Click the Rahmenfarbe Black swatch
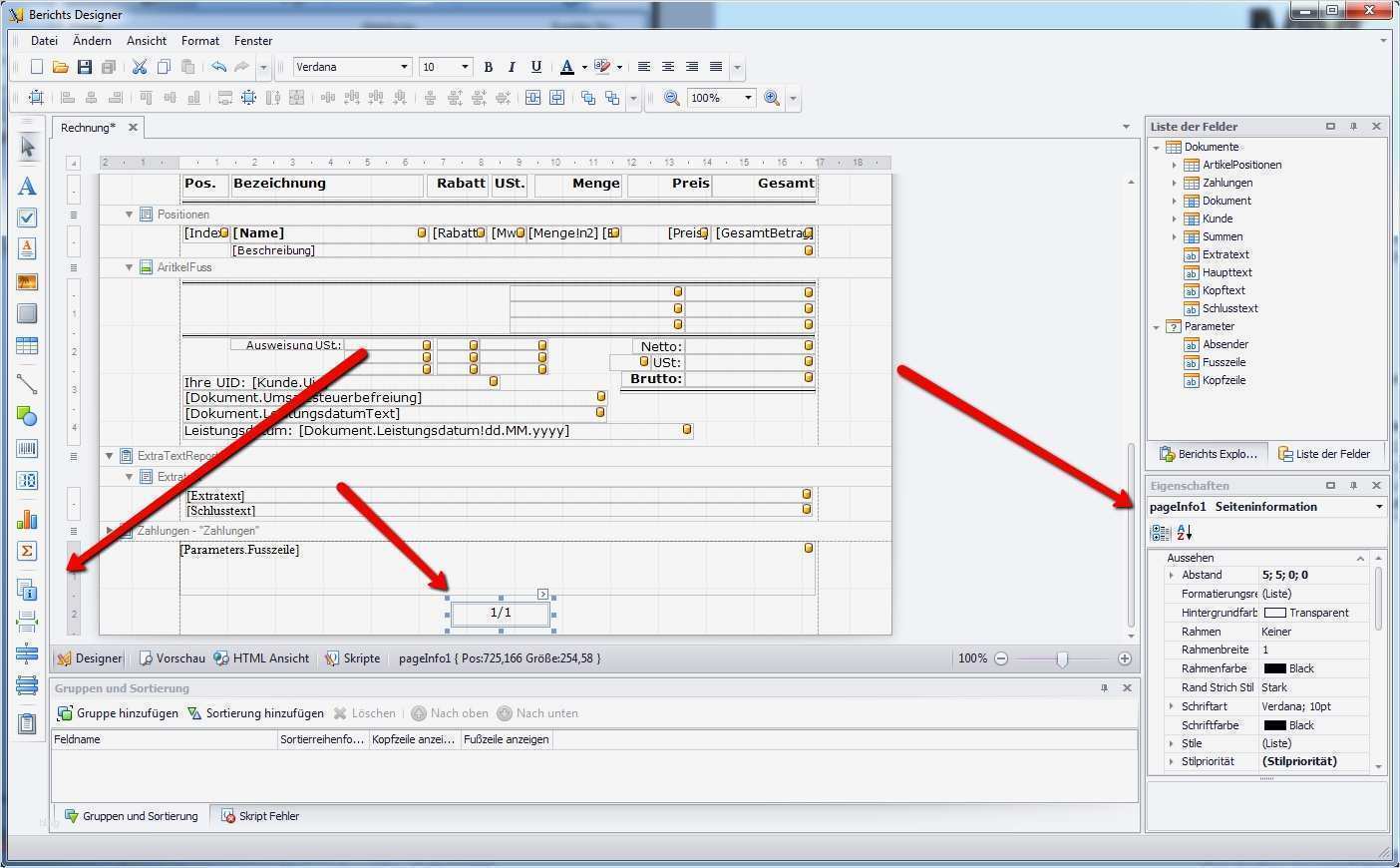The width and height of the screenshot is (1400, 868). click(x=1274, y=668)
